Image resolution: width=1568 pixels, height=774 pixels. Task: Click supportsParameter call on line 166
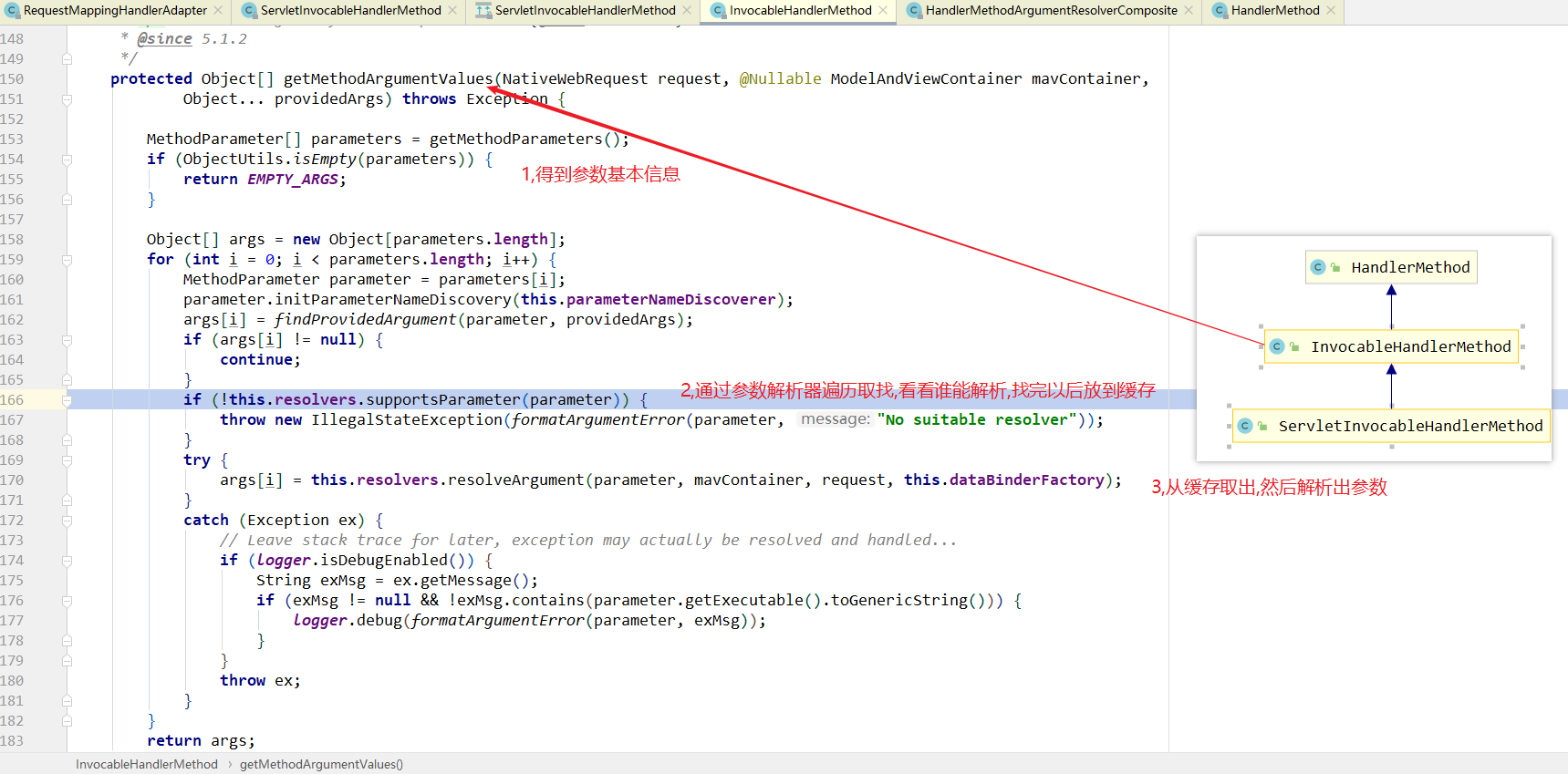(x=442, y=399)
